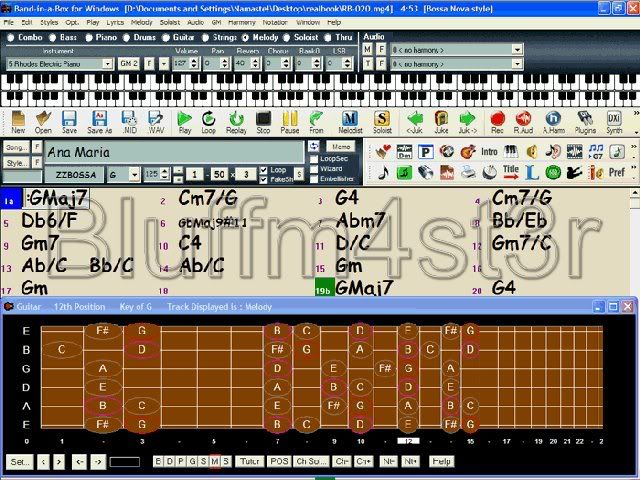Adjust the Reverb 40 stepper
Viewport: 640px width, 480px height.
255,63
